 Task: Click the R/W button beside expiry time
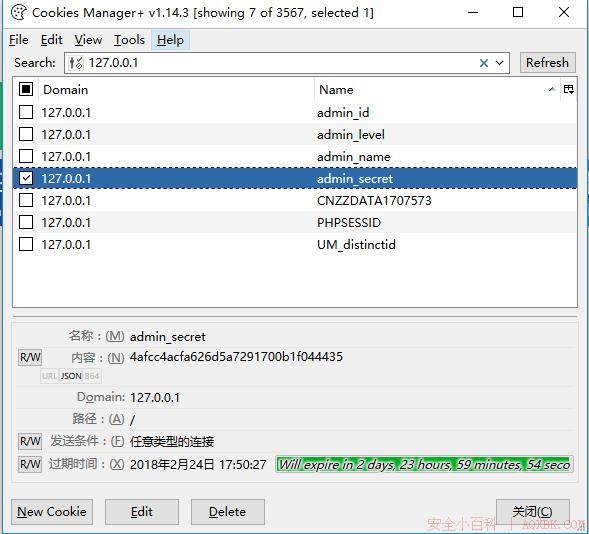coord(30,464)
